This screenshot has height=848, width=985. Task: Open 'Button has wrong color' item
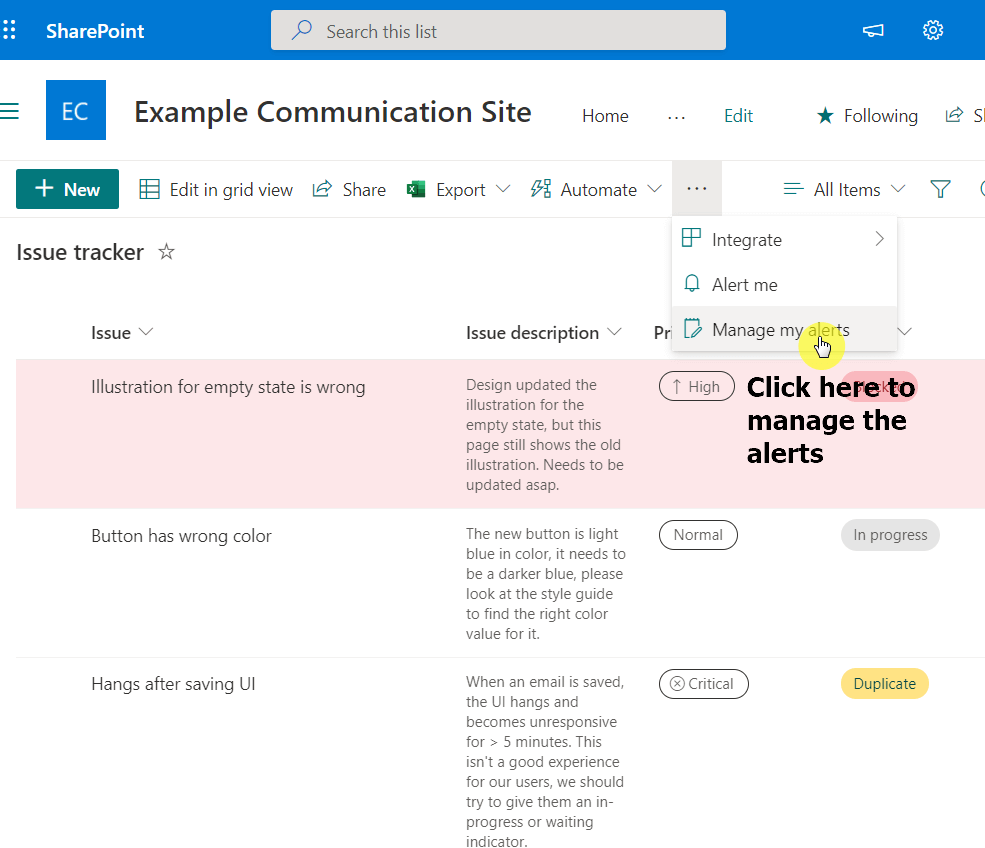click(182, 536)
